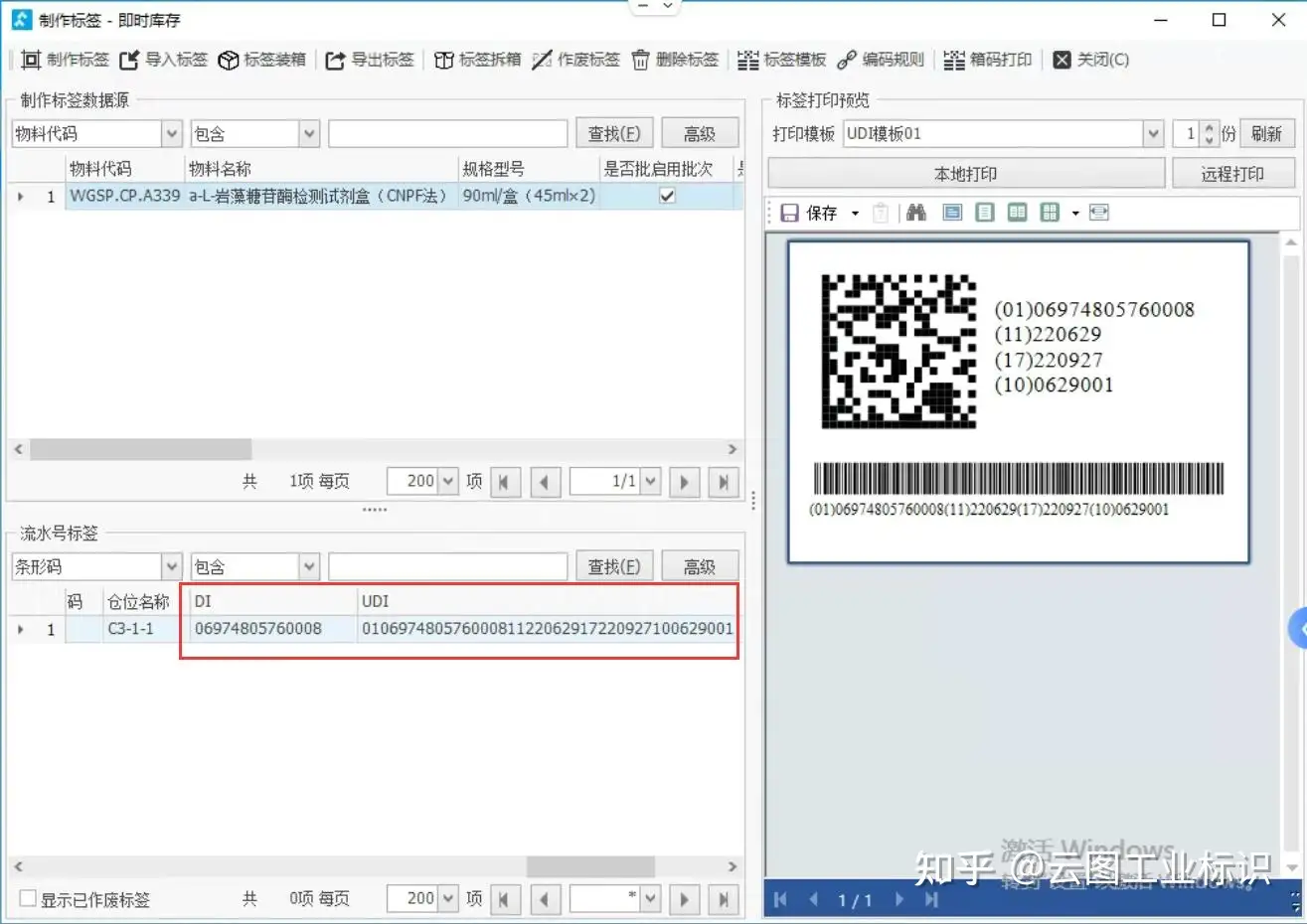Select the blue page-width view icon
Image resolution: width=1307 pixels, height=924 pixels.
[952, 213]
